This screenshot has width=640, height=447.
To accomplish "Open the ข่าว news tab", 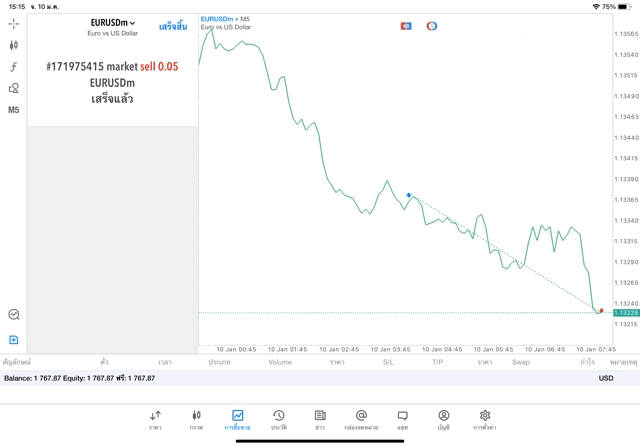I will pyautogui.click(x=319, y=419).
